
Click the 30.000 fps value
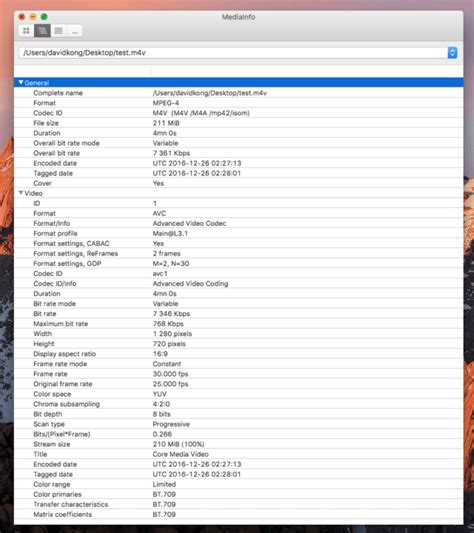tap(170, 374)
